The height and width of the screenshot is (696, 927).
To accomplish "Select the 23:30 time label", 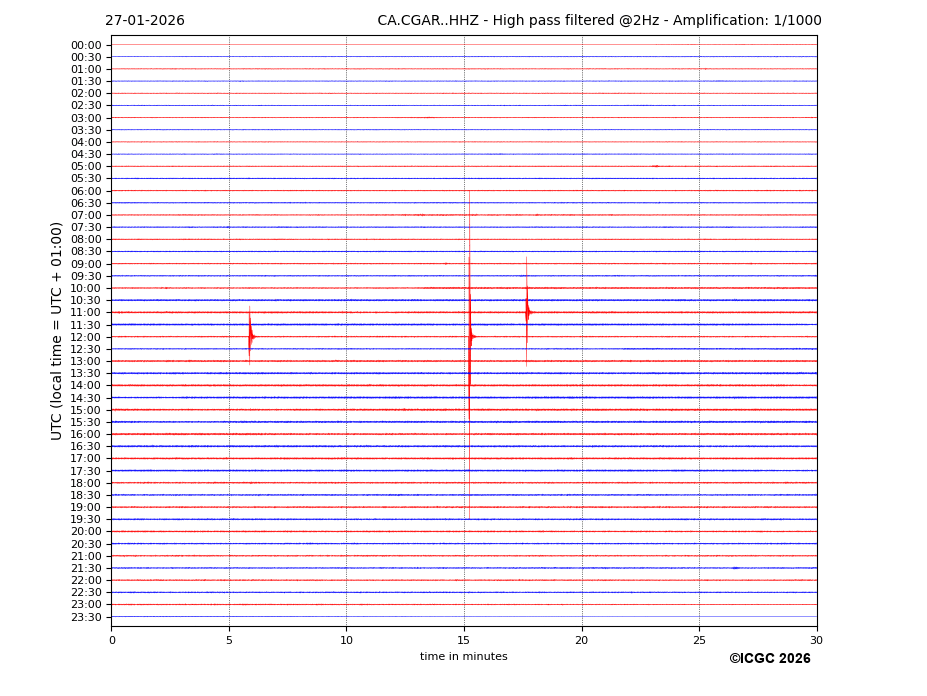I will [86, 617].
